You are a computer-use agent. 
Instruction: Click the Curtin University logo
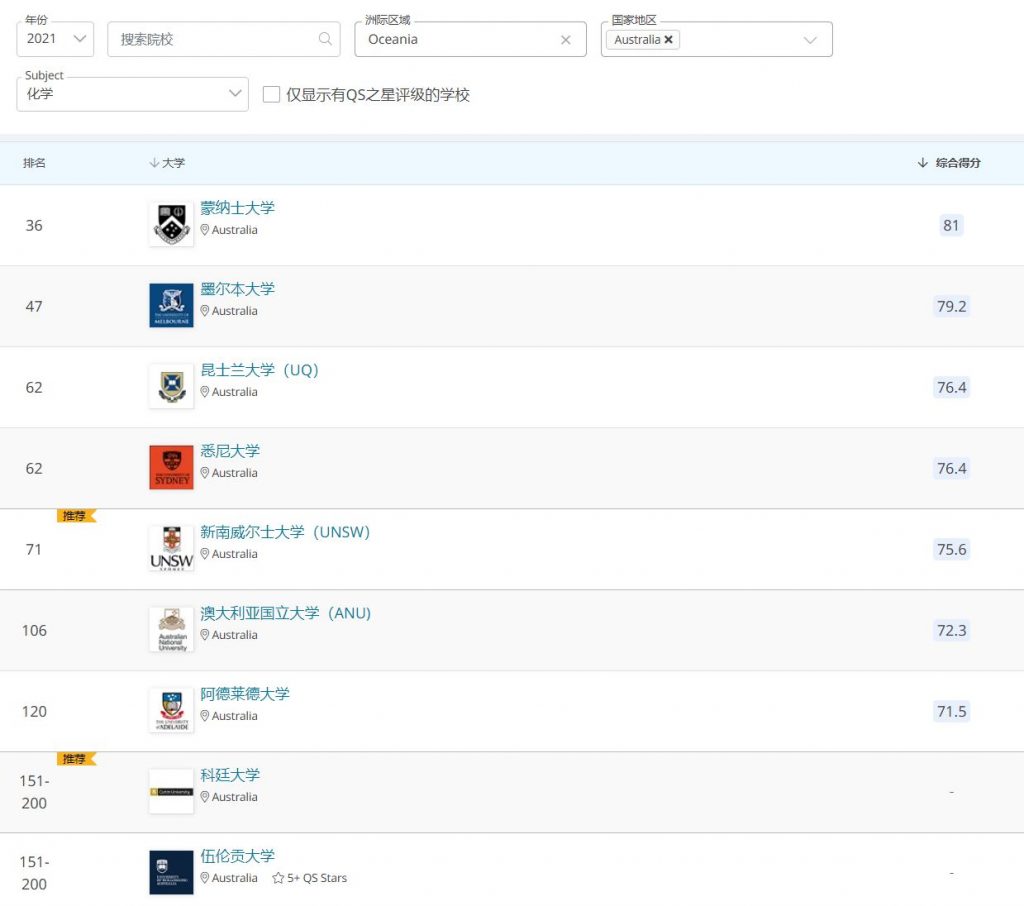pyautogui.click(x=171, y=791)
